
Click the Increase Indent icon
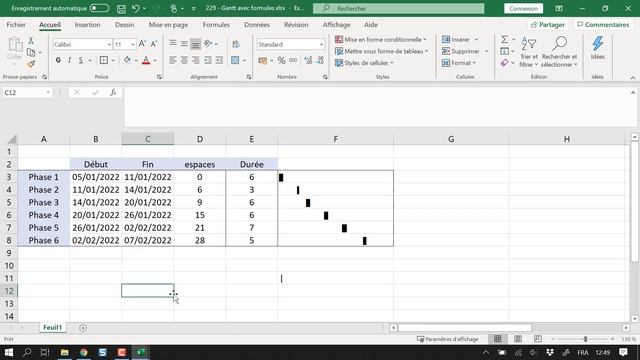coord(219,60)
